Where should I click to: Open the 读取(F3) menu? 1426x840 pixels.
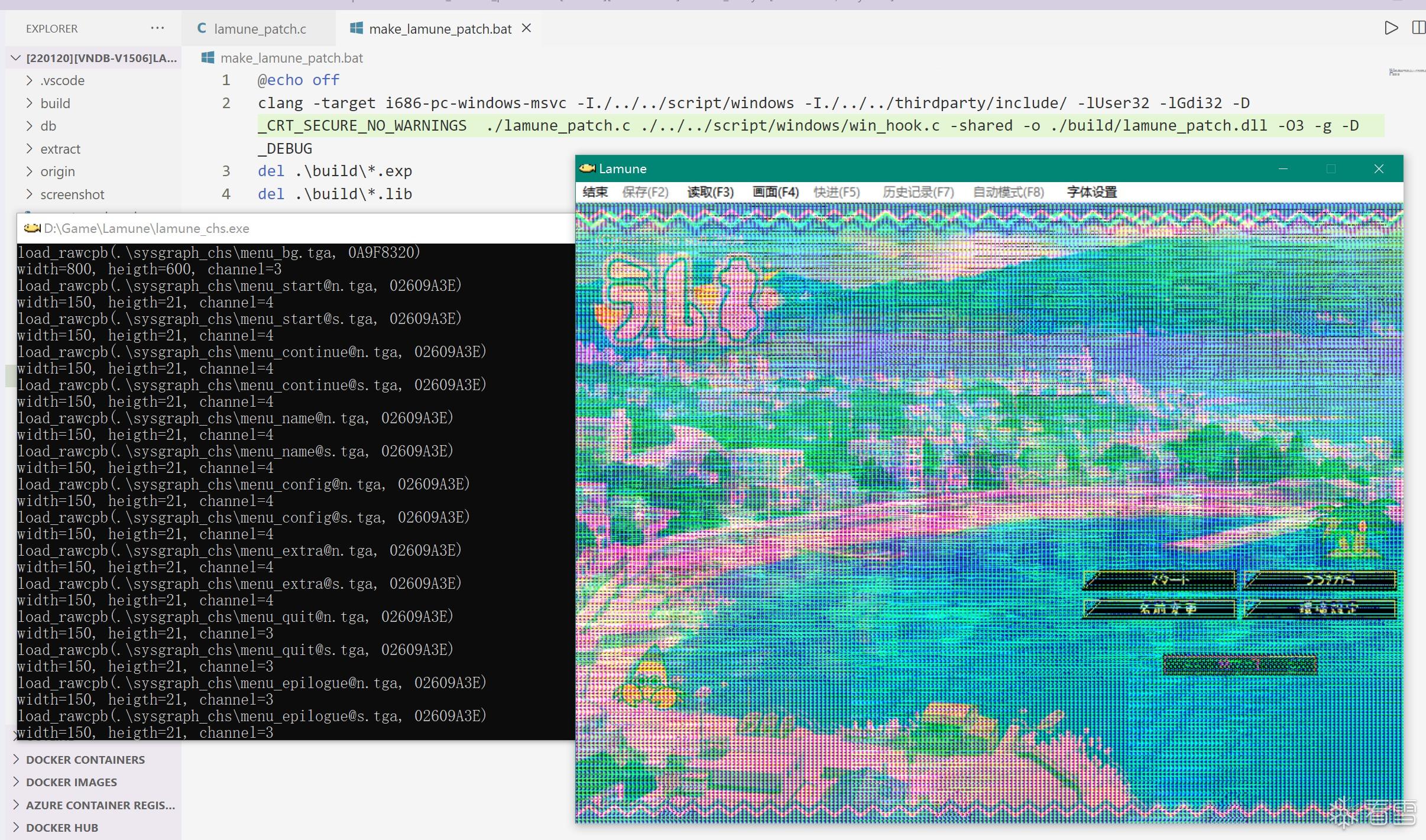709,192
